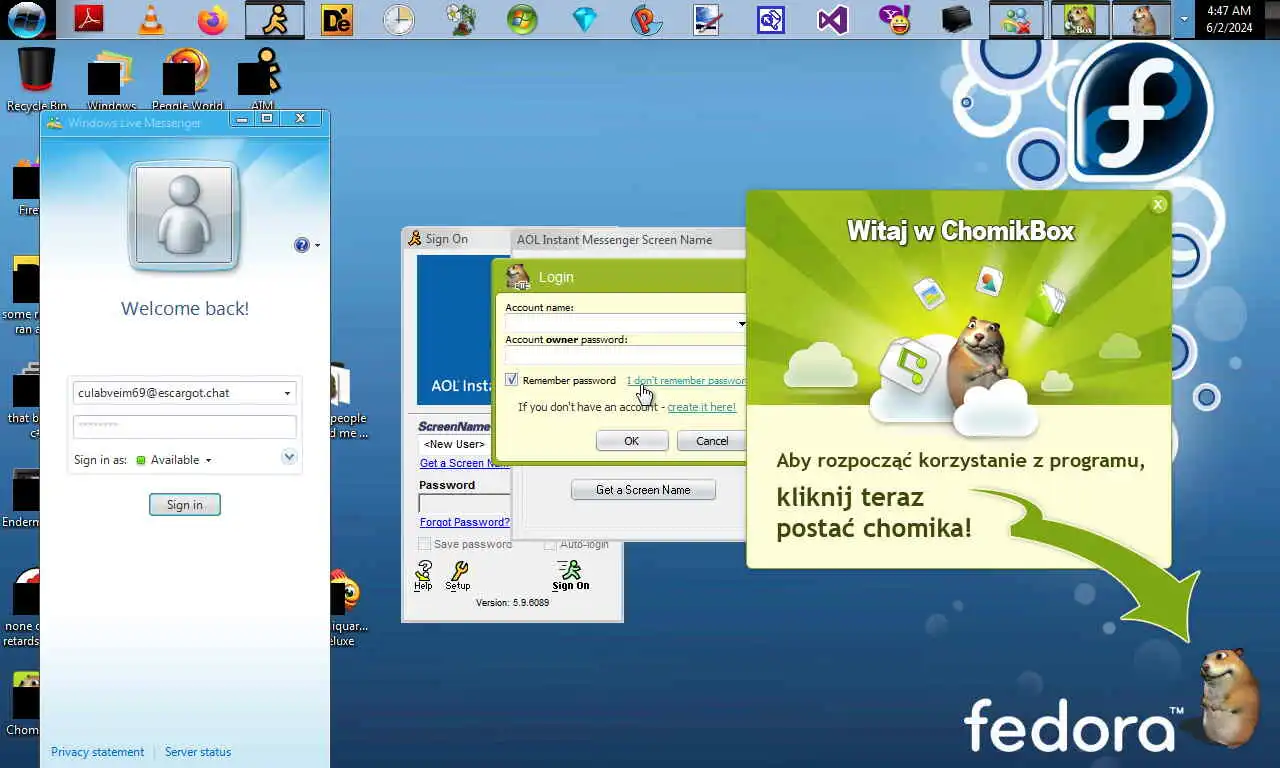
Task: Focus the AIM Password field
Action: [x=465, y=504]
